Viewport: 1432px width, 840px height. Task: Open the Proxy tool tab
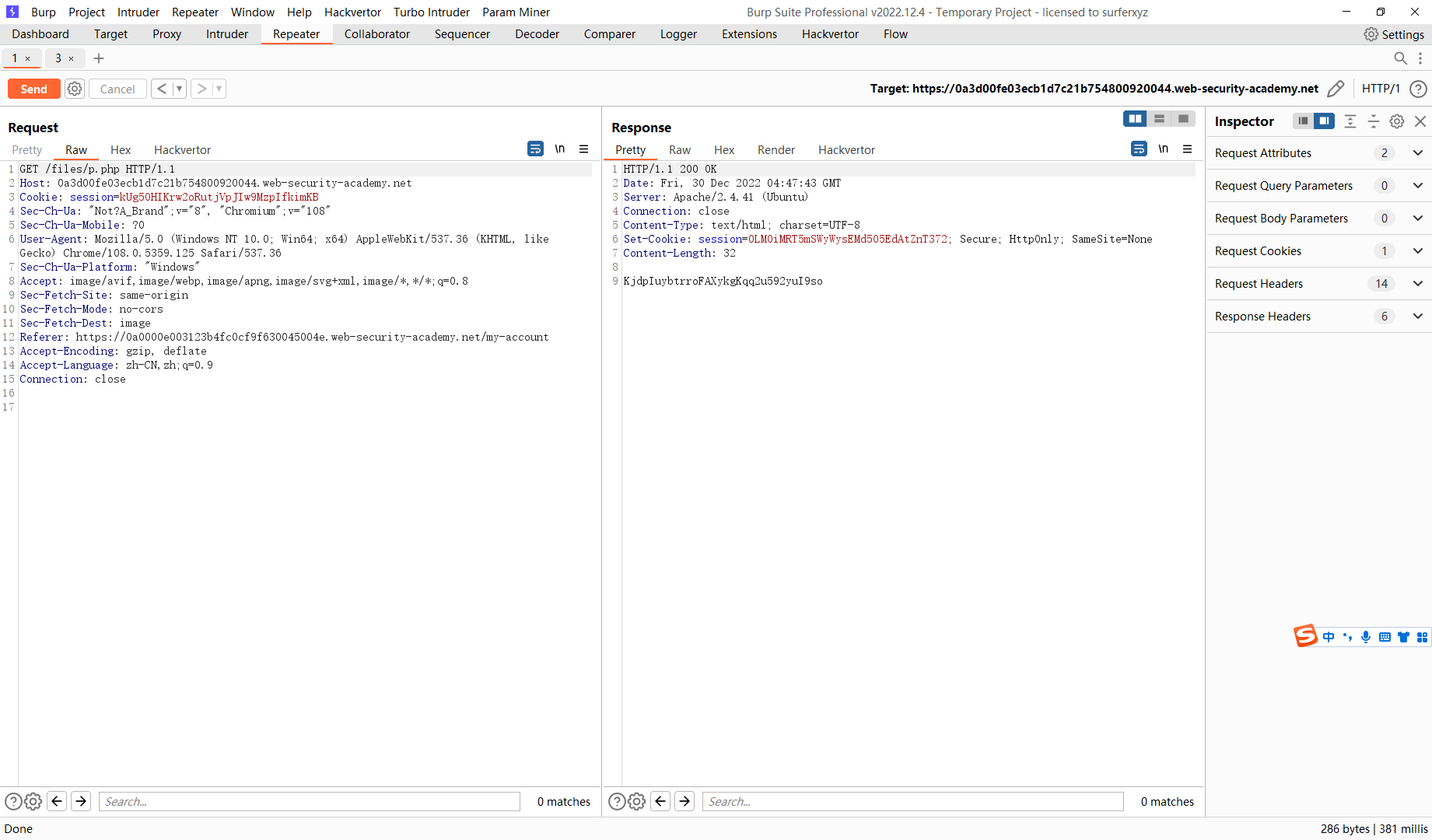point(166,34)
